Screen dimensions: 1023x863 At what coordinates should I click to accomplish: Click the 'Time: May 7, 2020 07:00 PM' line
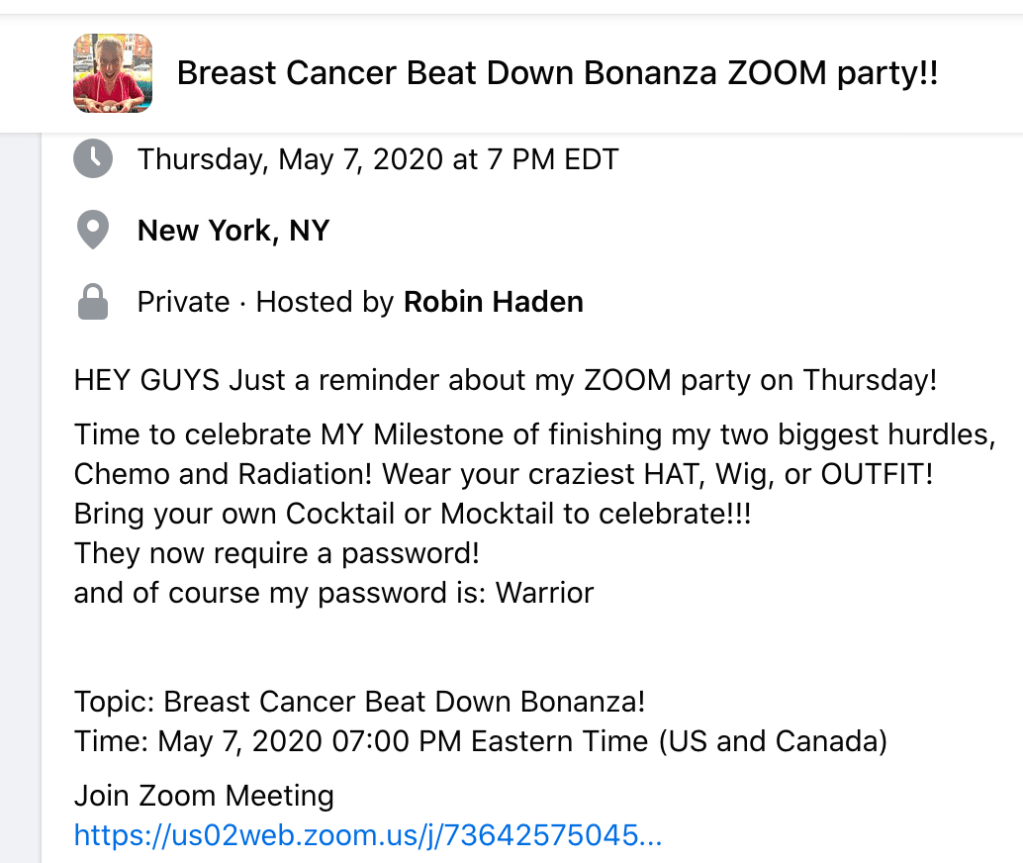[480, 742]
